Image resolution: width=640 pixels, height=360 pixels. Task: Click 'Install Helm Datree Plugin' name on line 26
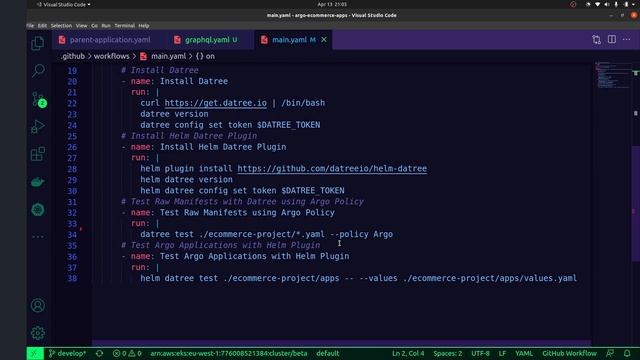pos(223,147)
